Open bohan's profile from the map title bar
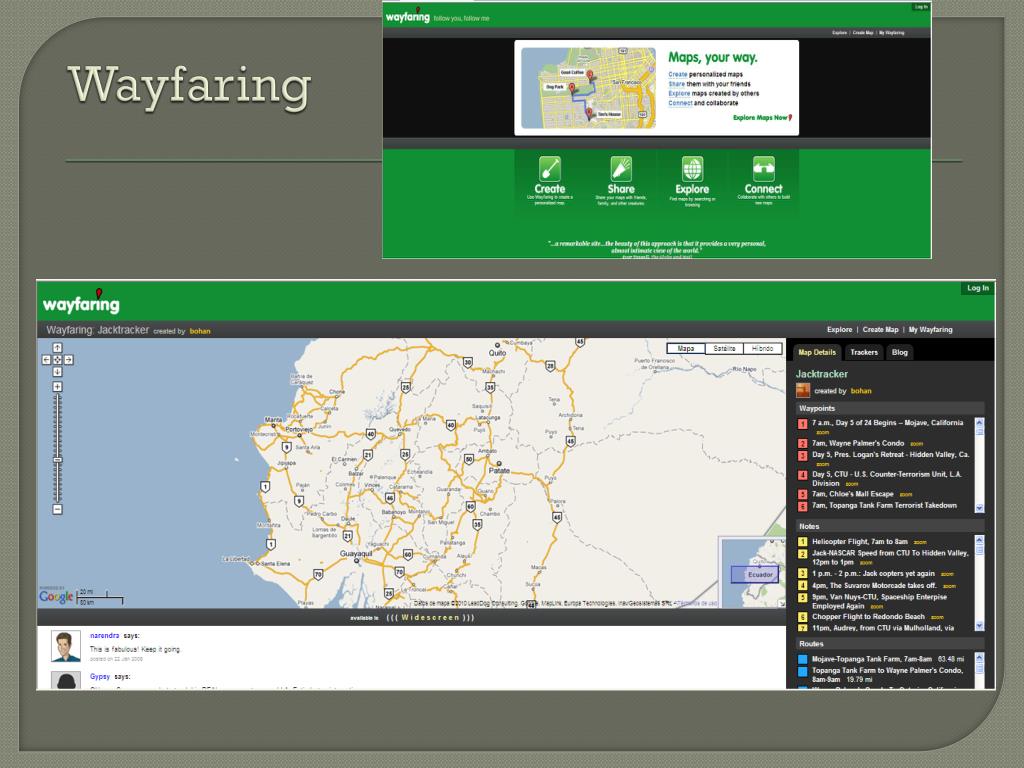This screenshot has width=1024, height=768. click(200, 331)
